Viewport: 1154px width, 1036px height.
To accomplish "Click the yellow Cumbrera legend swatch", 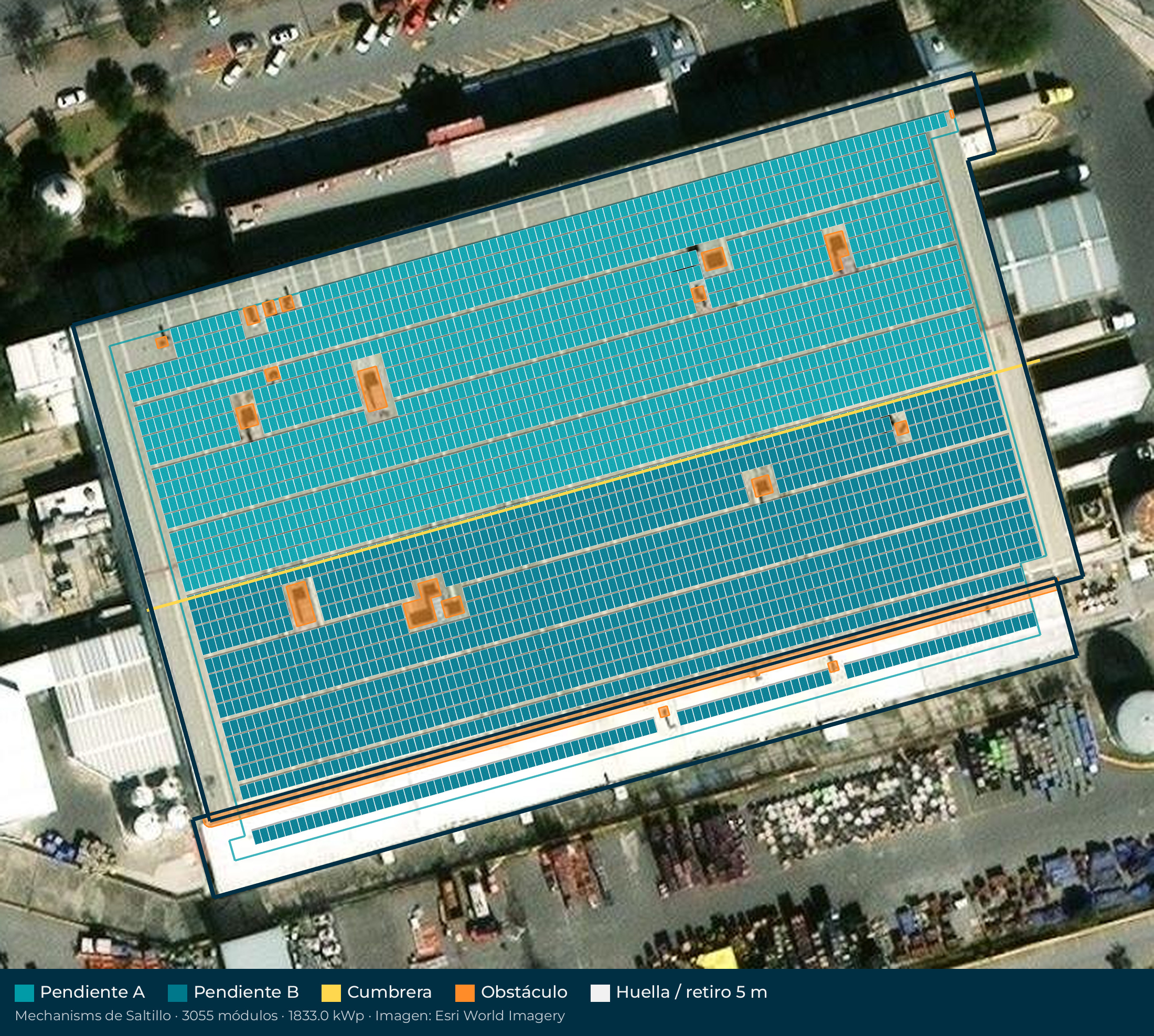I will click(x=331, y=993).
